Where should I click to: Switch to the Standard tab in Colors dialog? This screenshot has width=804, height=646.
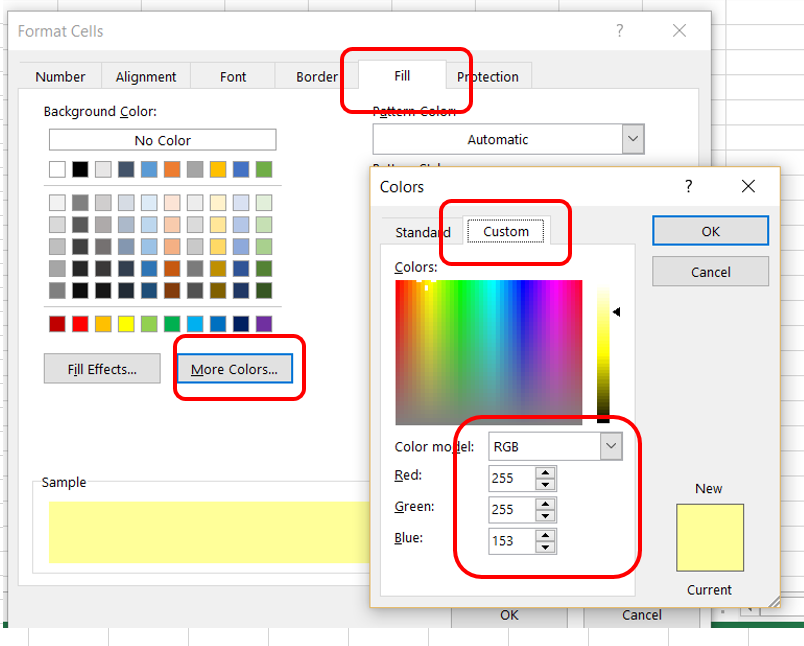point(423,232)
